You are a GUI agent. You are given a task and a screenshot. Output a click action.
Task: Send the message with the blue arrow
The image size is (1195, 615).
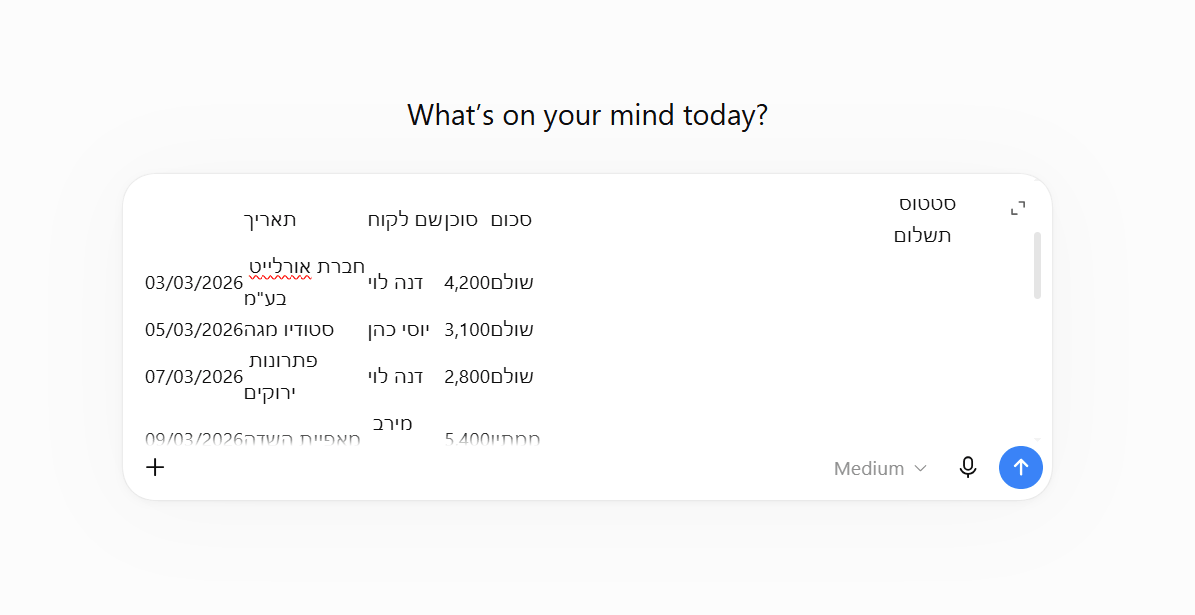tap(1020, 467)
